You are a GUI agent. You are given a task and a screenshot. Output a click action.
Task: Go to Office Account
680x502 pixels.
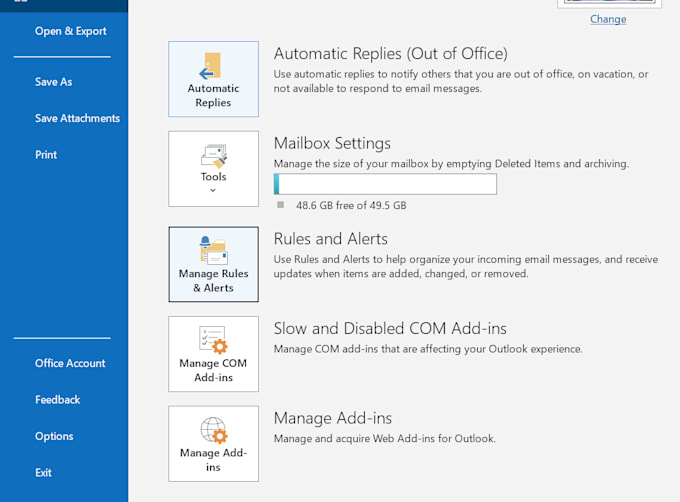point(70,363)
